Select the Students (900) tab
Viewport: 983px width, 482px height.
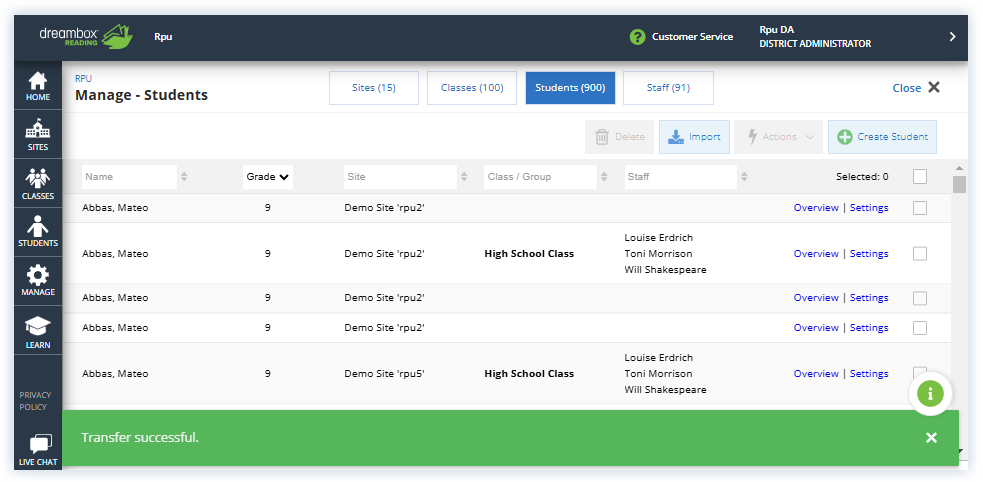click(x=570, y=88)
